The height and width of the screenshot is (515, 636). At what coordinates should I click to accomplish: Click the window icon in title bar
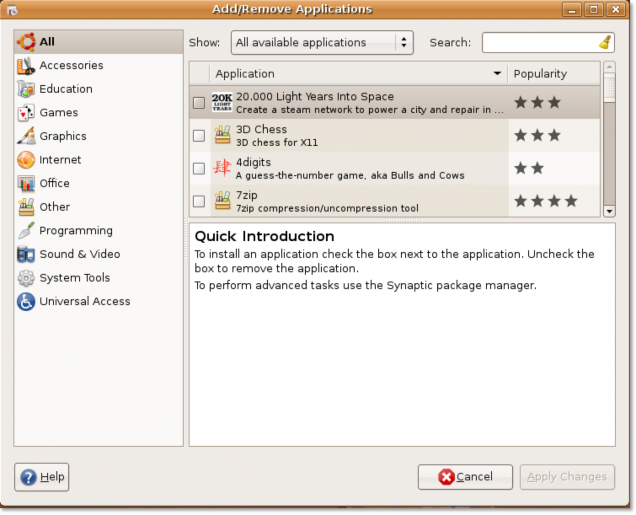(x=12, y=10)
